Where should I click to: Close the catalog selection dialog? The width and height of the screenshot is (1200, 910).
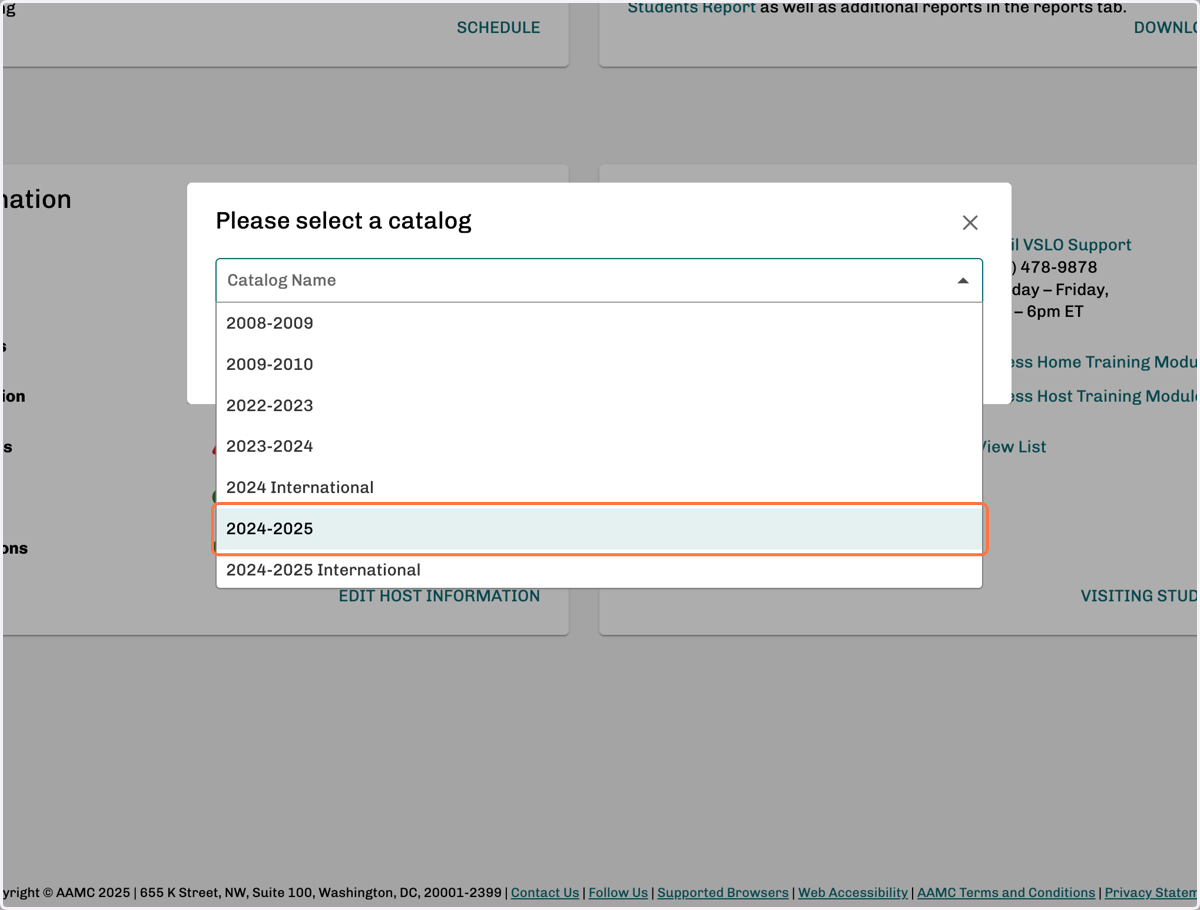[970, 223]
